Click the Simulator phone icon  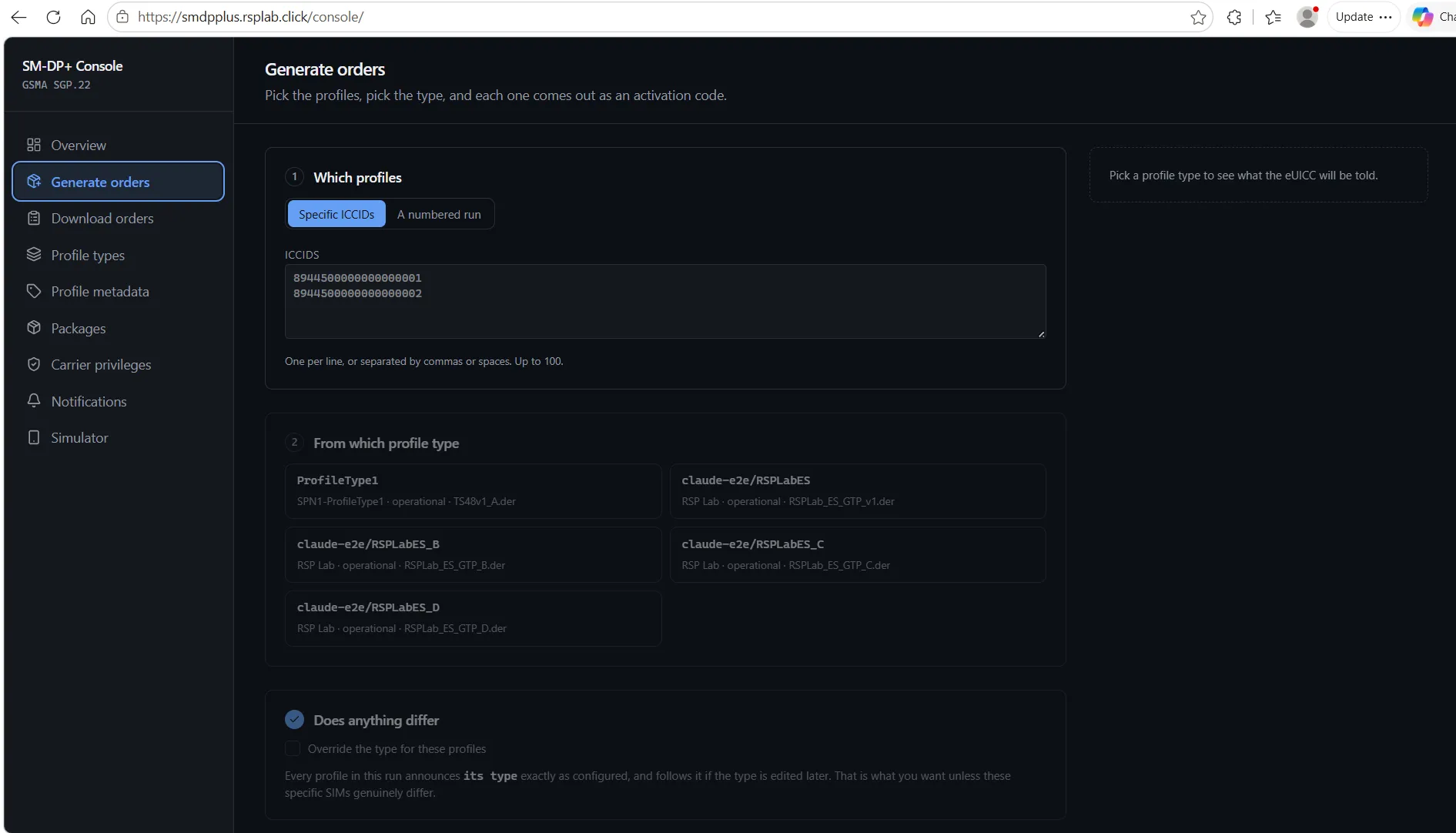coord(34,437)
